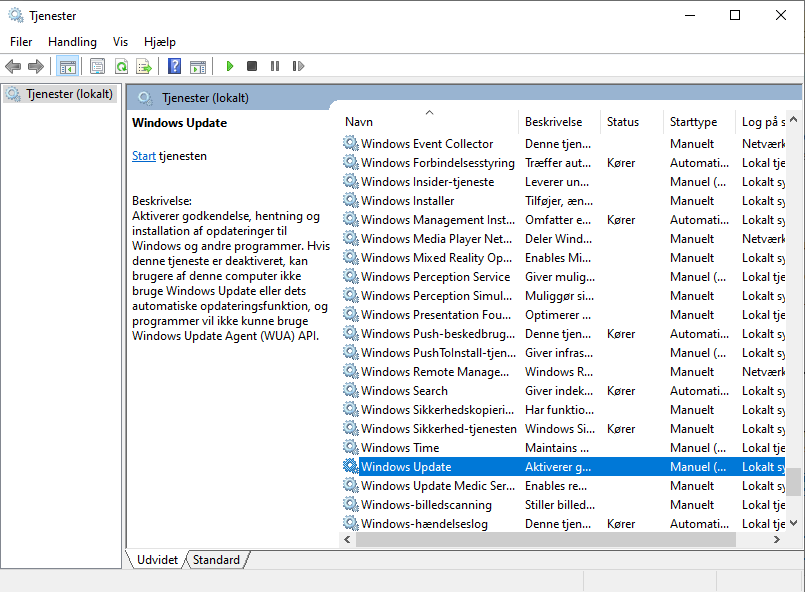Select the Windows Media Player Net... row name

point(436,239)
